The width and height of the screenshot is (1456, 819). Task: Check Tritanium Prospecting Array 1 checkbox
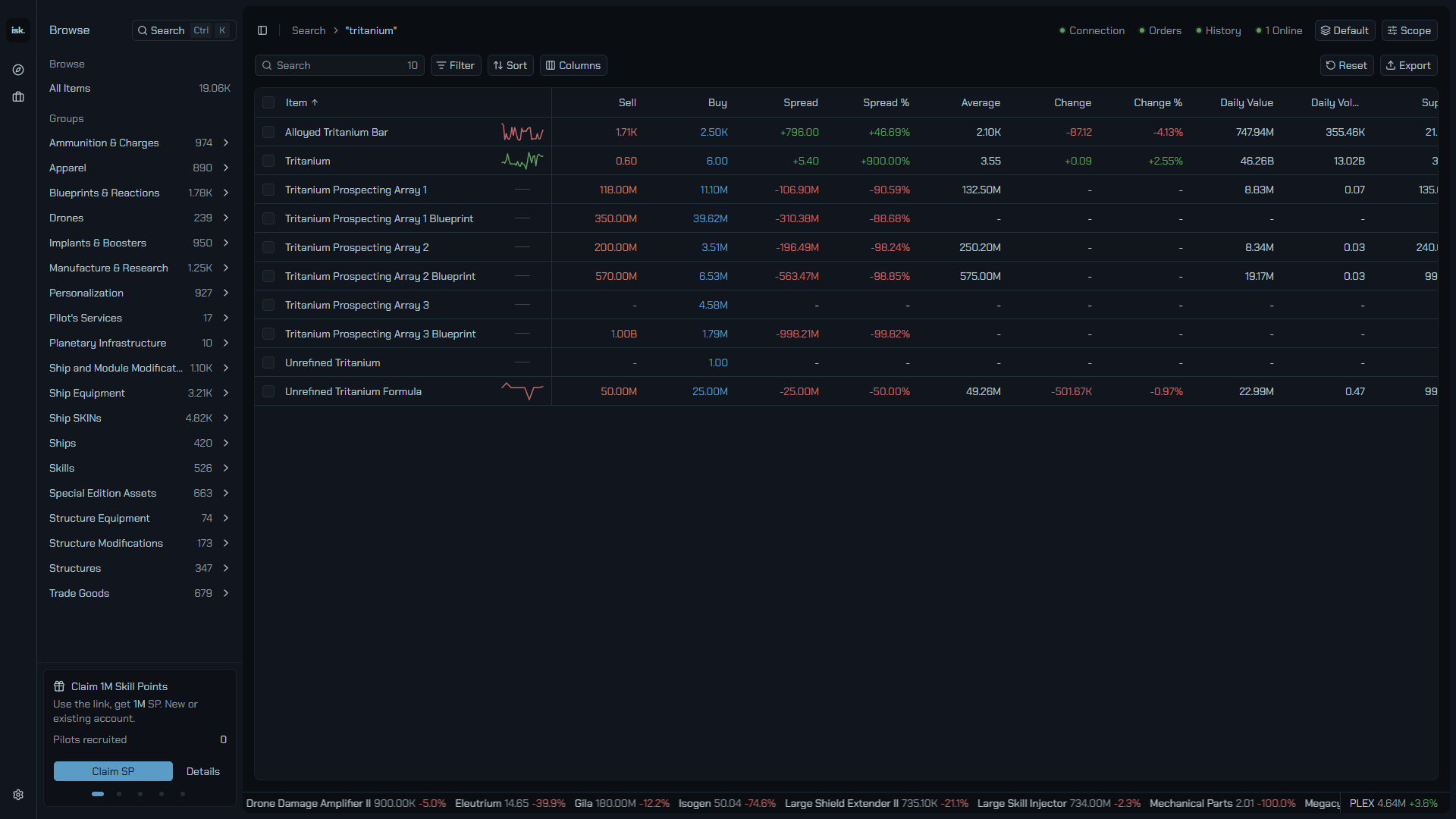[268, 190]
